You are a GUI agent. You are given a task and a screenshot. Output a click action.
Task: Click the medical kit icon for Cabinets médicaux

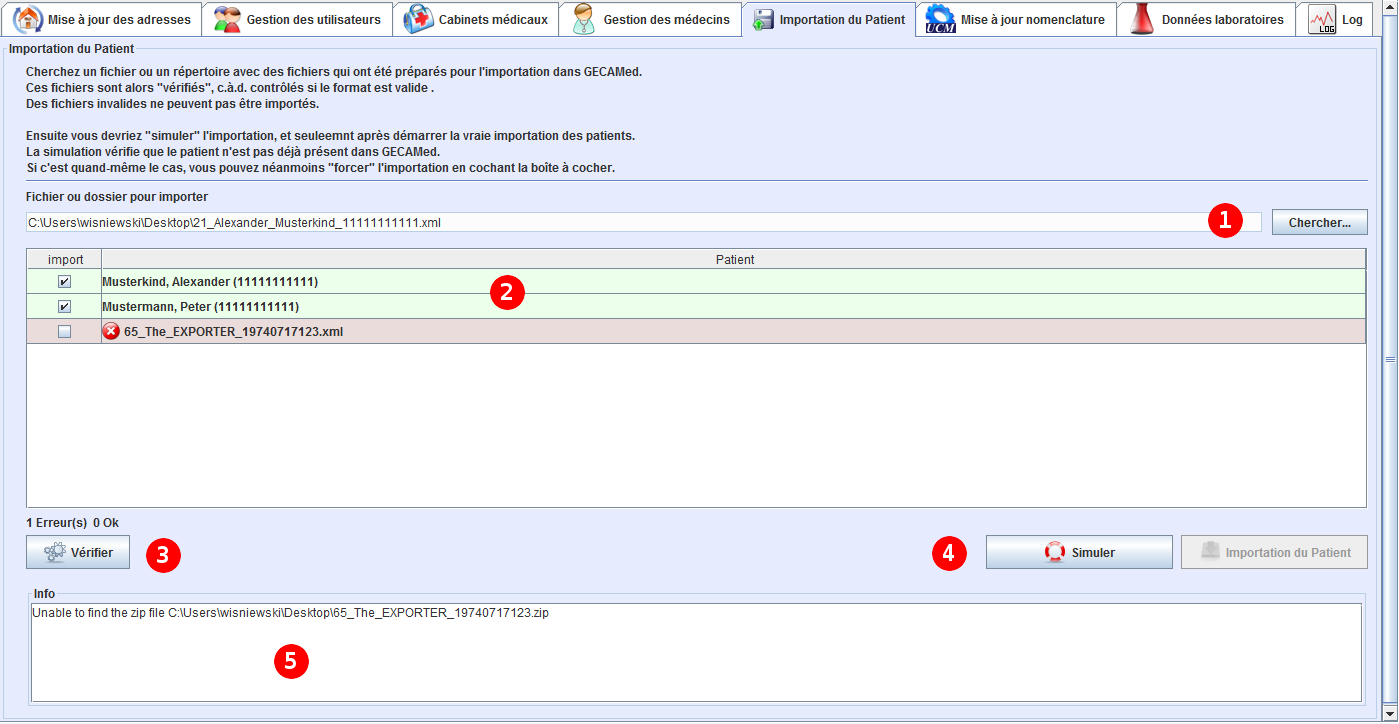pyautogui.click(x=418, y=19)
